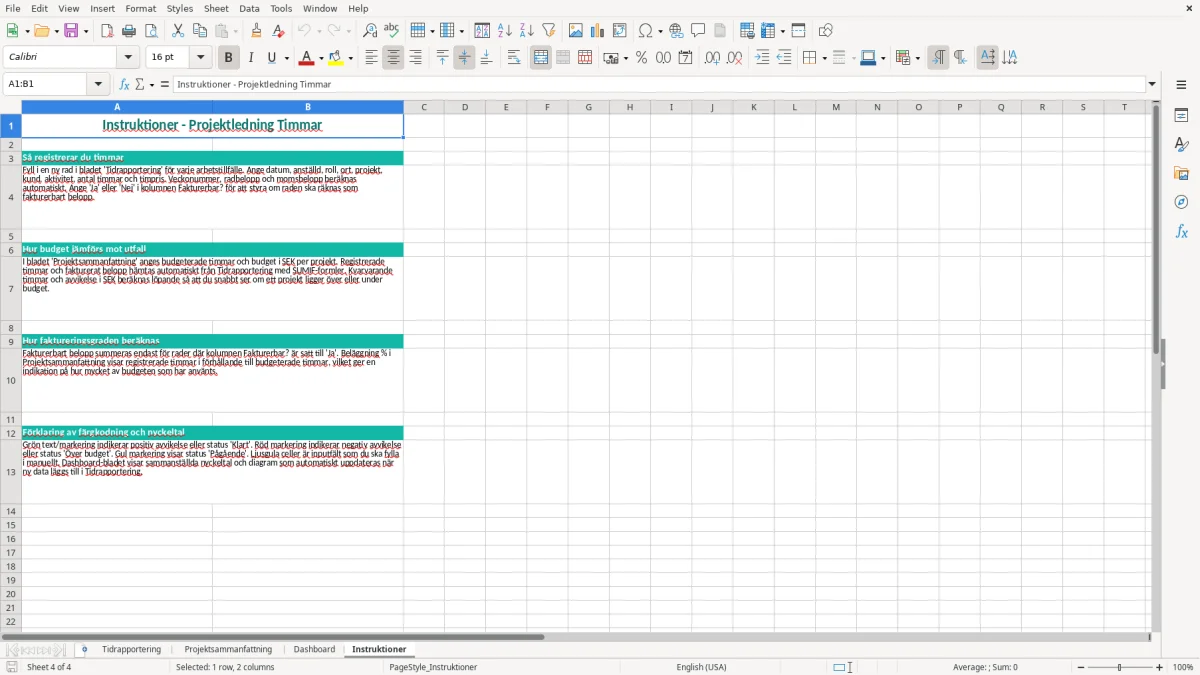Insert a hyperlink via globe icon
This screenshot has height=675, width=1200.
pos(676,31)
